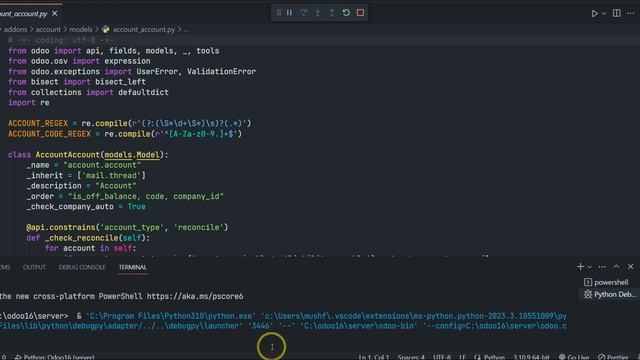Click the debug Step Into icon

click(318, 13)
